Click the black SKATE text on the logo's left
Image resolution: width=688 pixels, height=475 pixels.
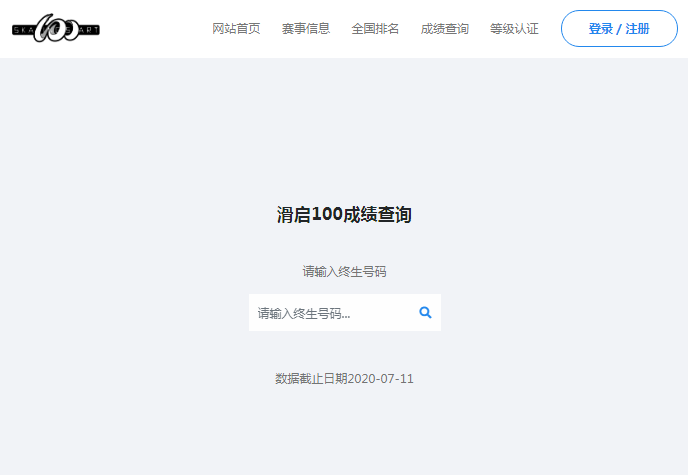coord(23,30)
